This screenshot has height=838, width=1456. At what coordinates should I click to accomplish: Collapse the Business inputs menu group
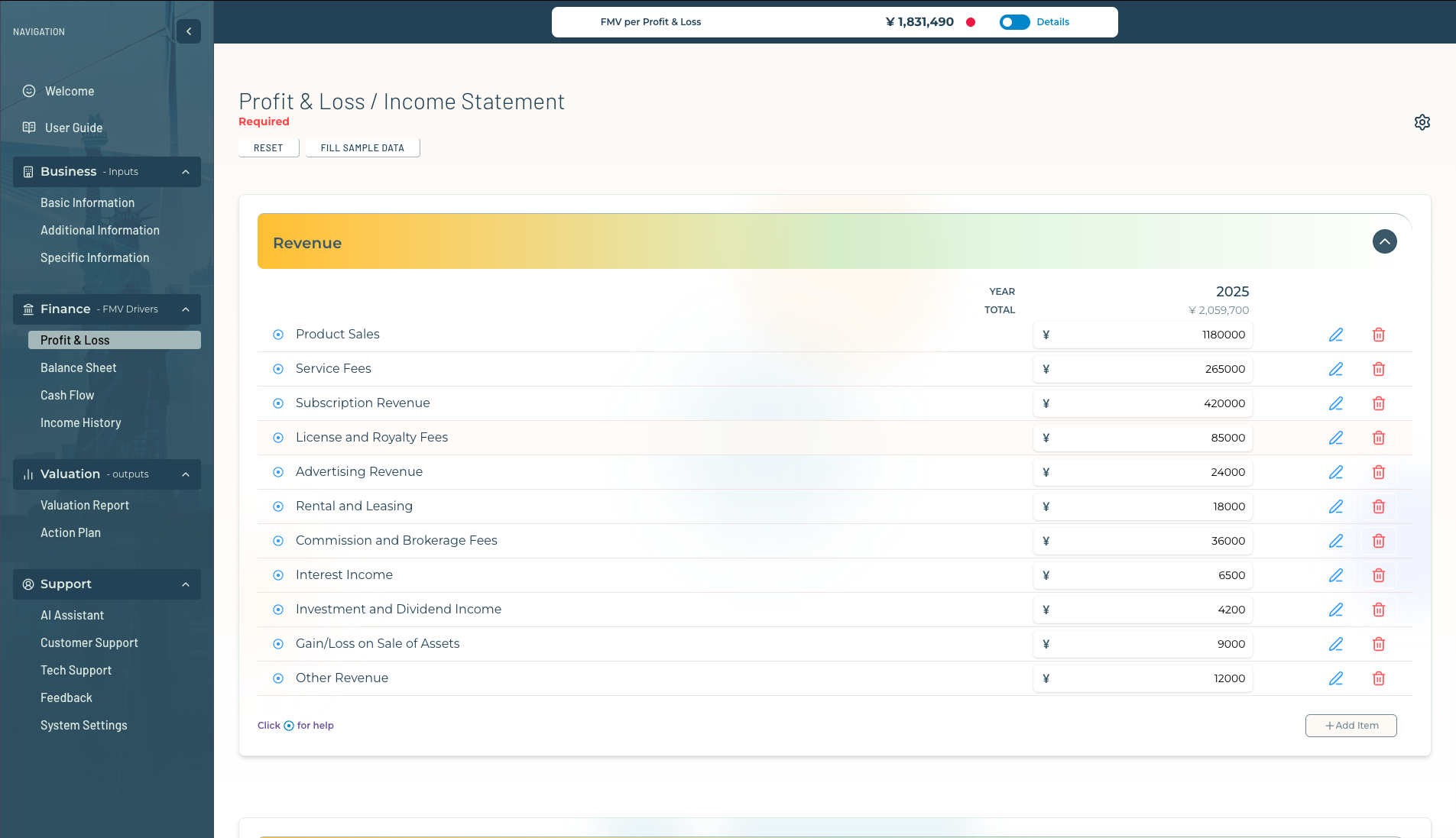pos(186,172)
